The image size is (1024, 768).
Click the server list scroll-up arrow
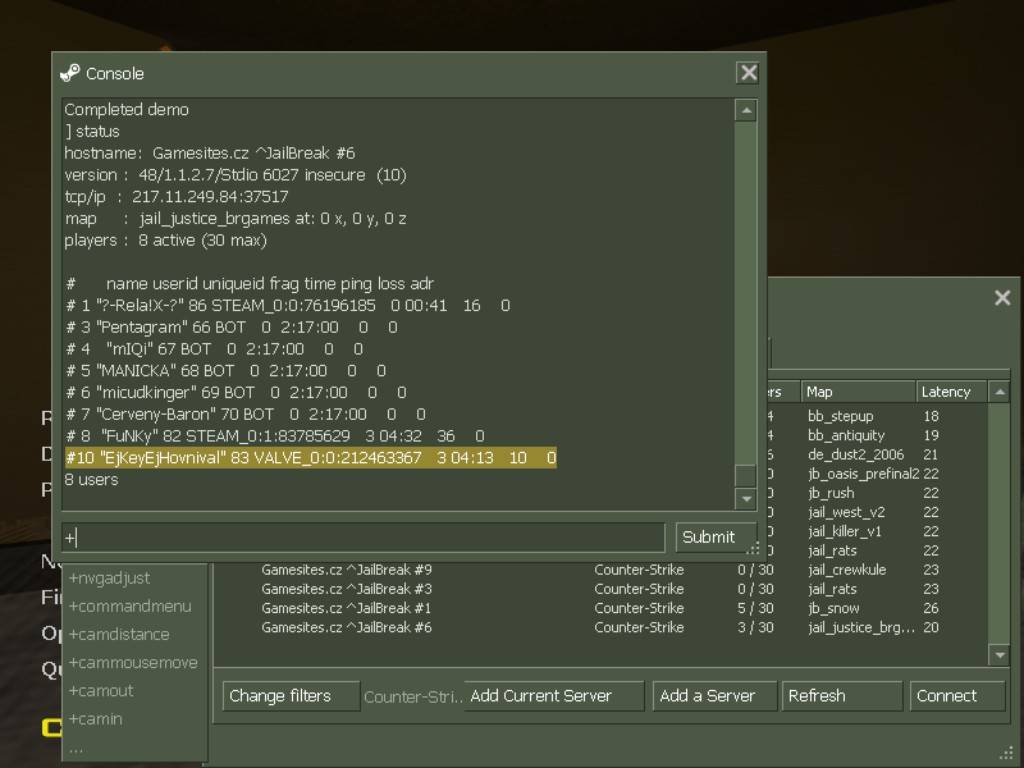[x=1000, y=392]
